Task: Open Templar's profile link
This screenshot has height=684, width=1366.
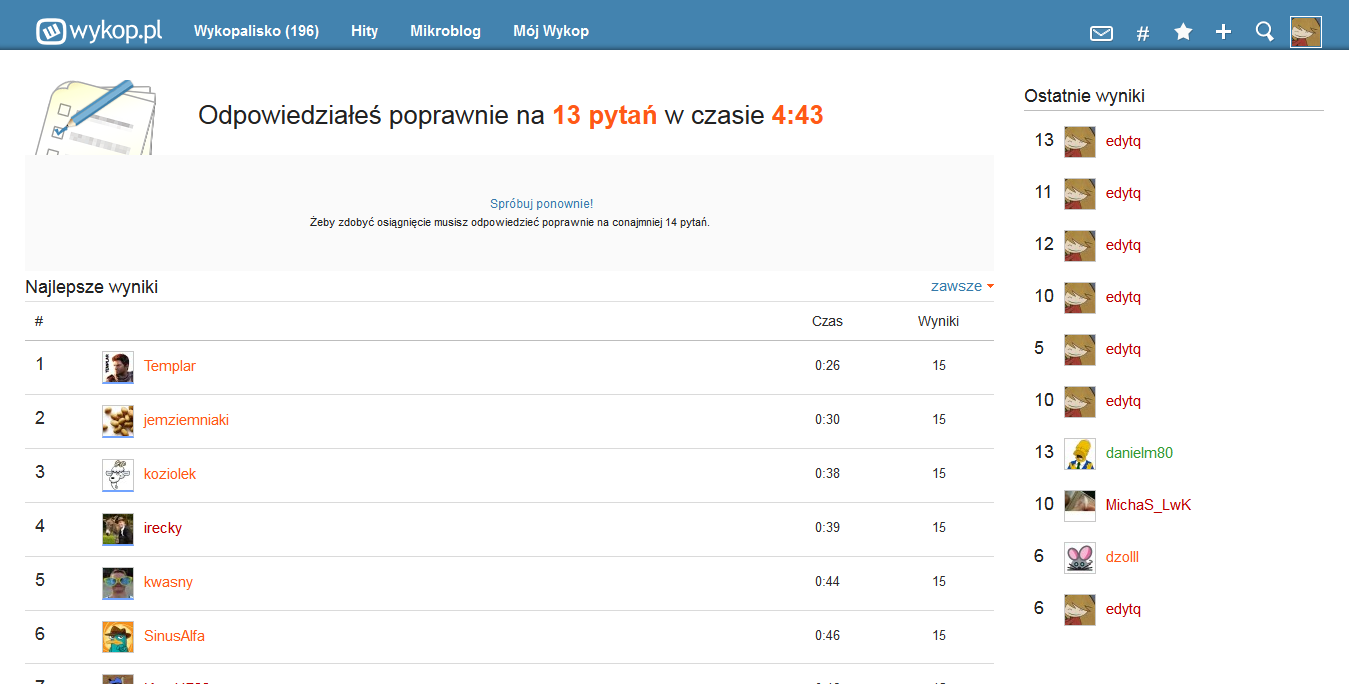Action: click(x=170, y=366)
